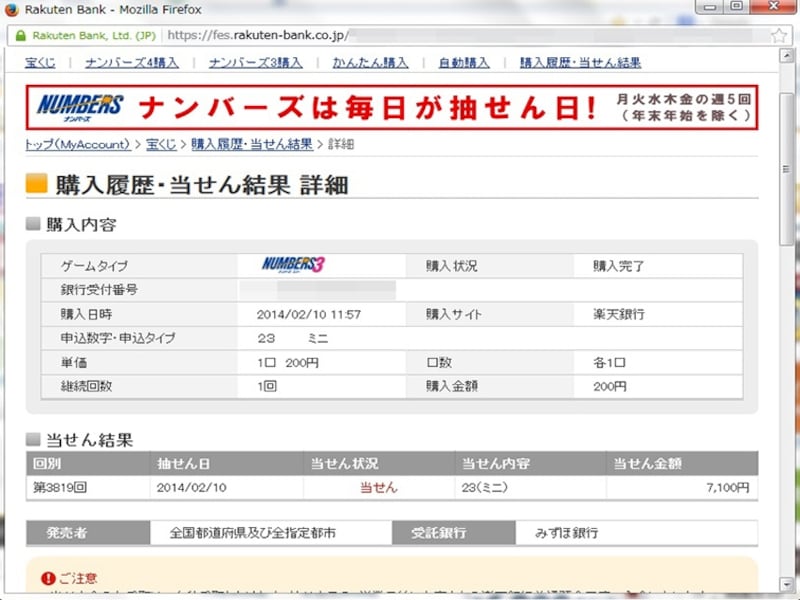Open the 宝くじ link in top navigation
This screenshot has height=600, width=800.
tap(40, 62)
